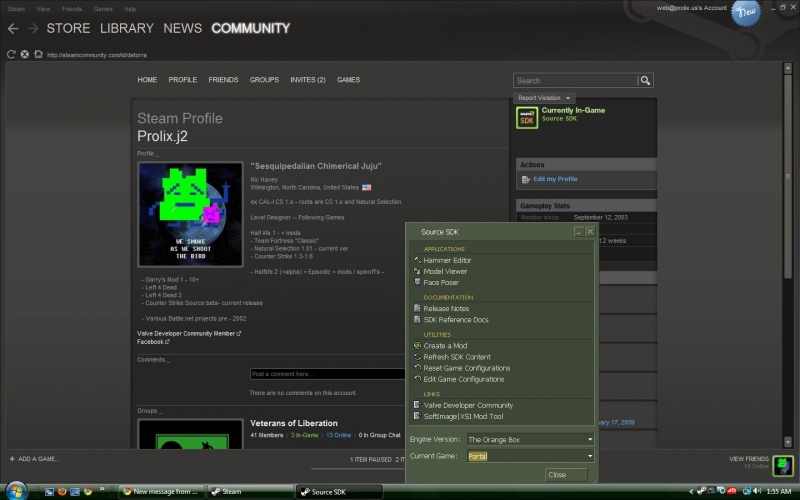Switch to Chrome New message taskbar button
The width and height of the screenshot is (800, 500).
pyautogui.click(x=161, y=492)
